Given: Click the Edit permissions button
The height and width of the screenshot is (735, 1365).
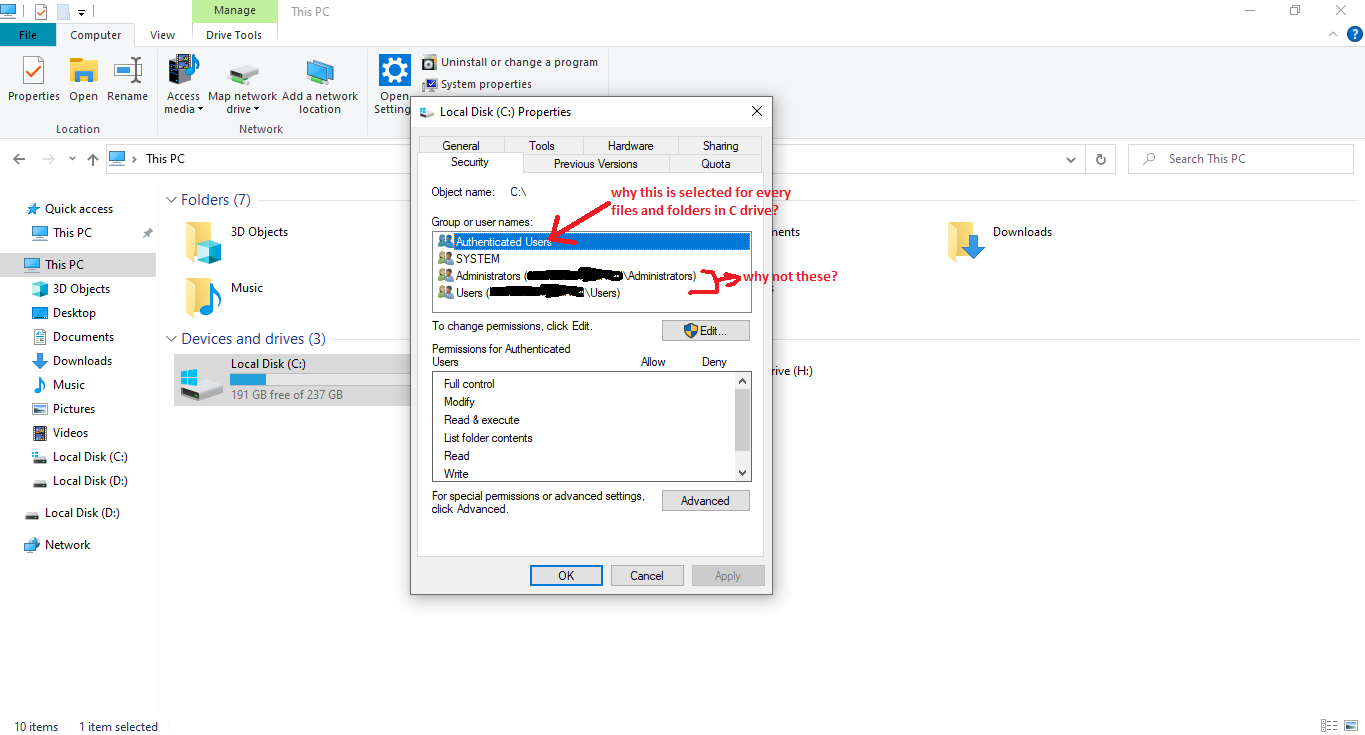Looking at the screenshot, I should coord(705,330).
